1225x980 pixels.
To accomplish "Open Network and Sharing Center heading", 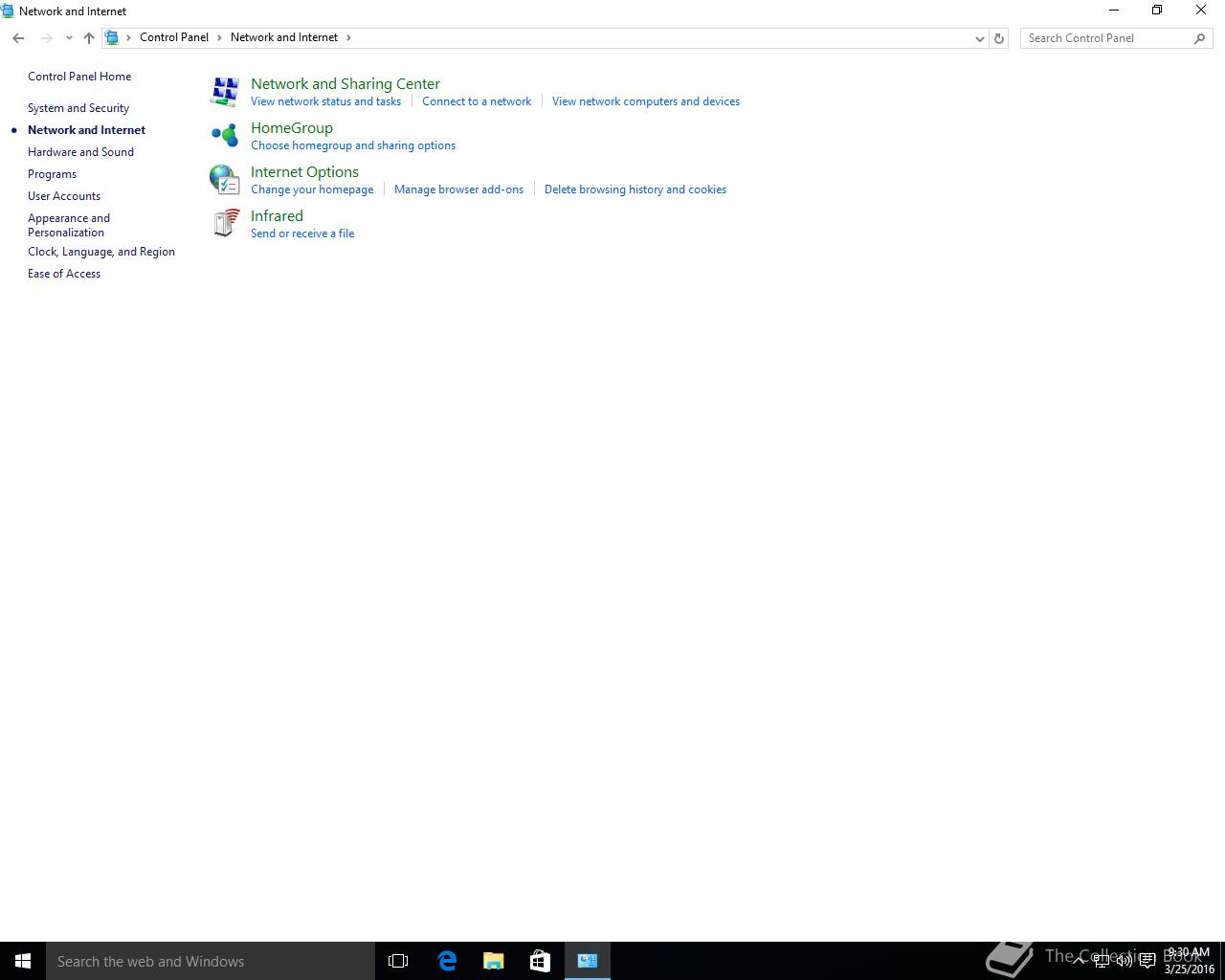I will coord(345,84).
